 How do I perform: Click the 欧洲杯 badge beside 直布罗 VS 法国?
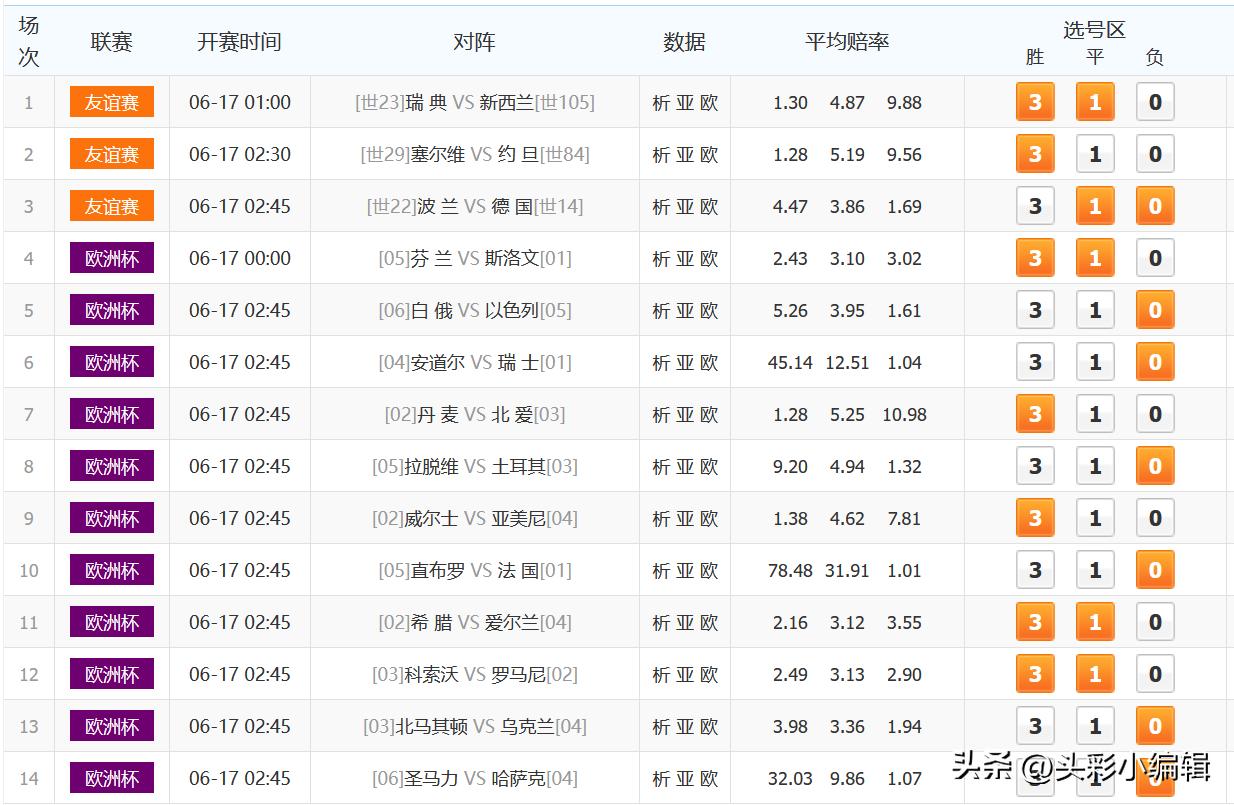(111, 570)
